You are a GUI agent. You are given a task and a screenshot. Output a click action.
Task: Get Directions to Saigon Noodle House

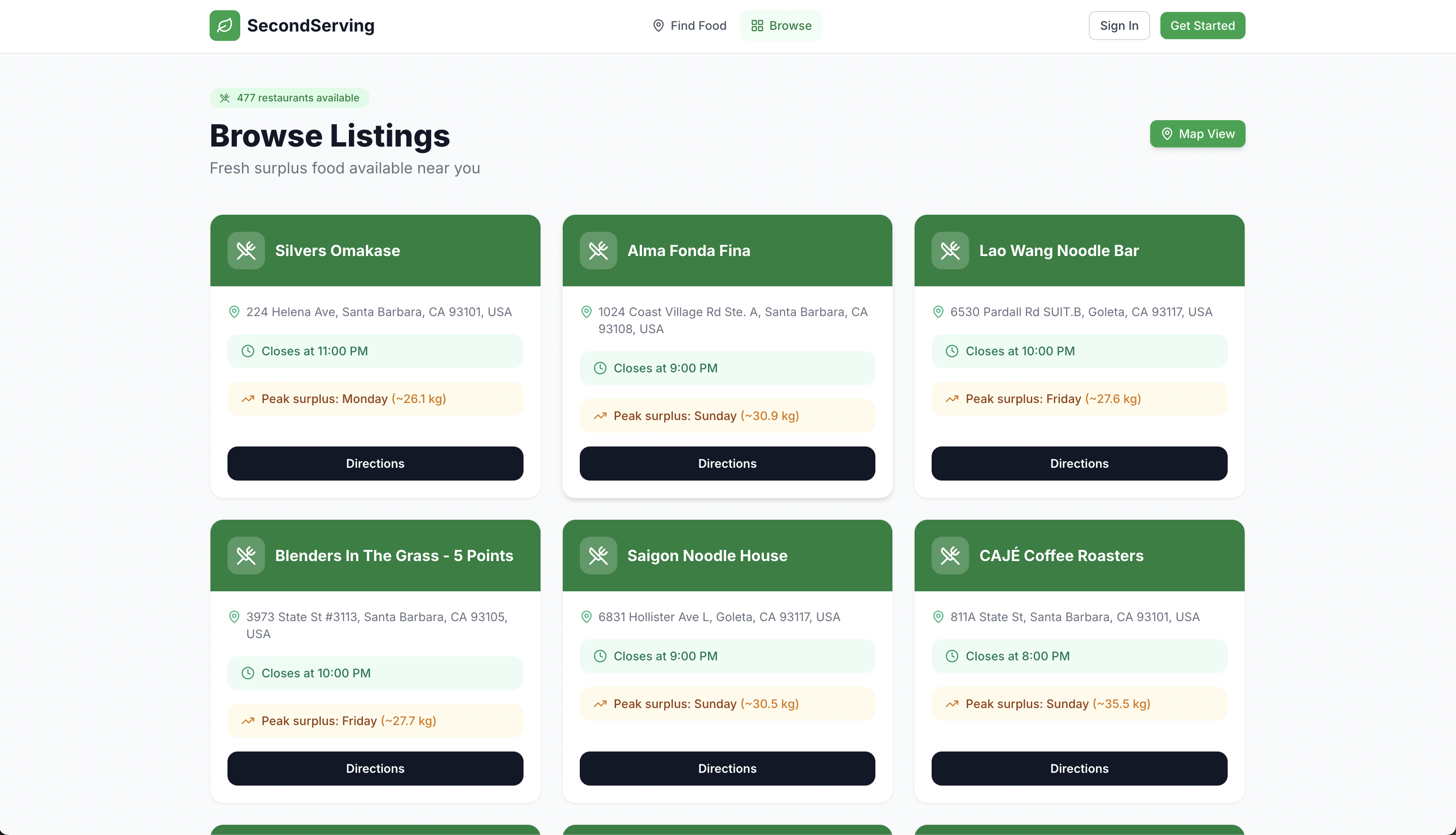pos(727,769)
